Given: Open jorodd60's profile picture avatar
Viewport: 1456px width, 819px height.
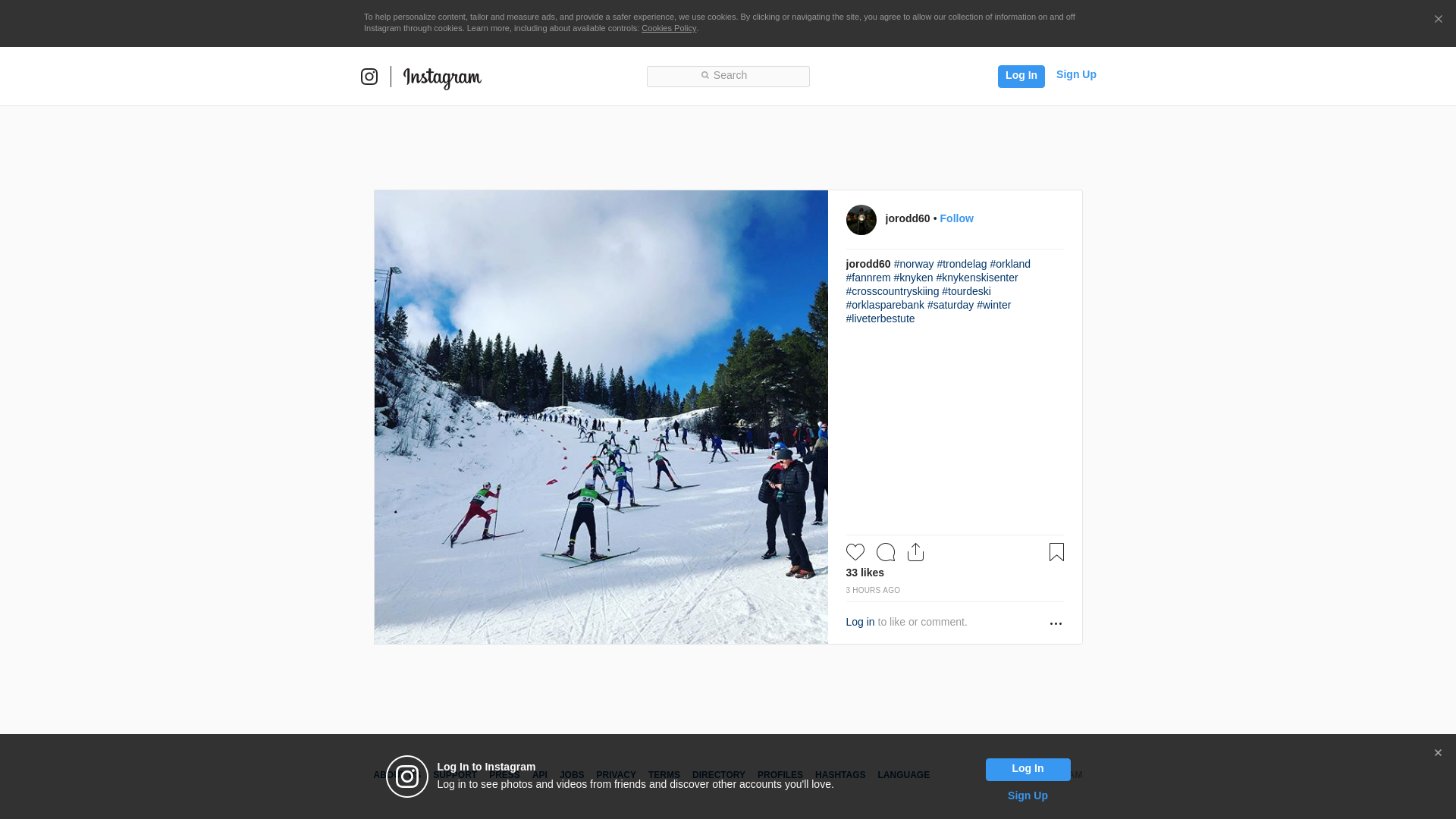Looking at the screenshot, I should point(861,220).
